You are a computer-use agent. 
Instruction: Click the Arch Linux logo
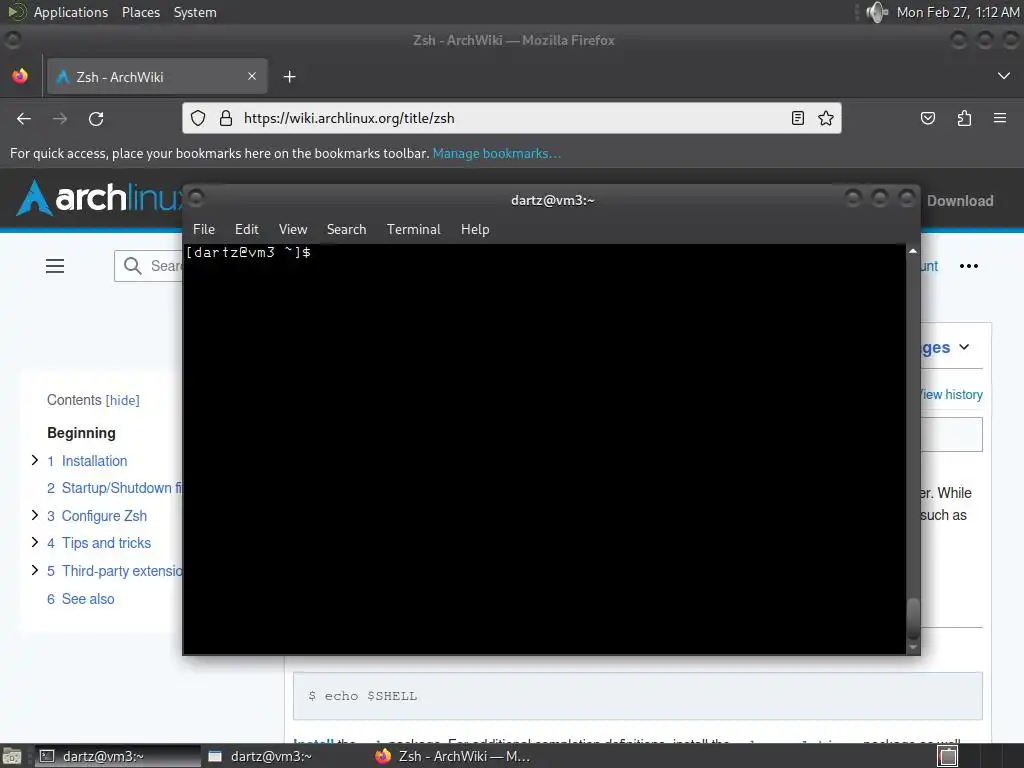tap(99, 198)
